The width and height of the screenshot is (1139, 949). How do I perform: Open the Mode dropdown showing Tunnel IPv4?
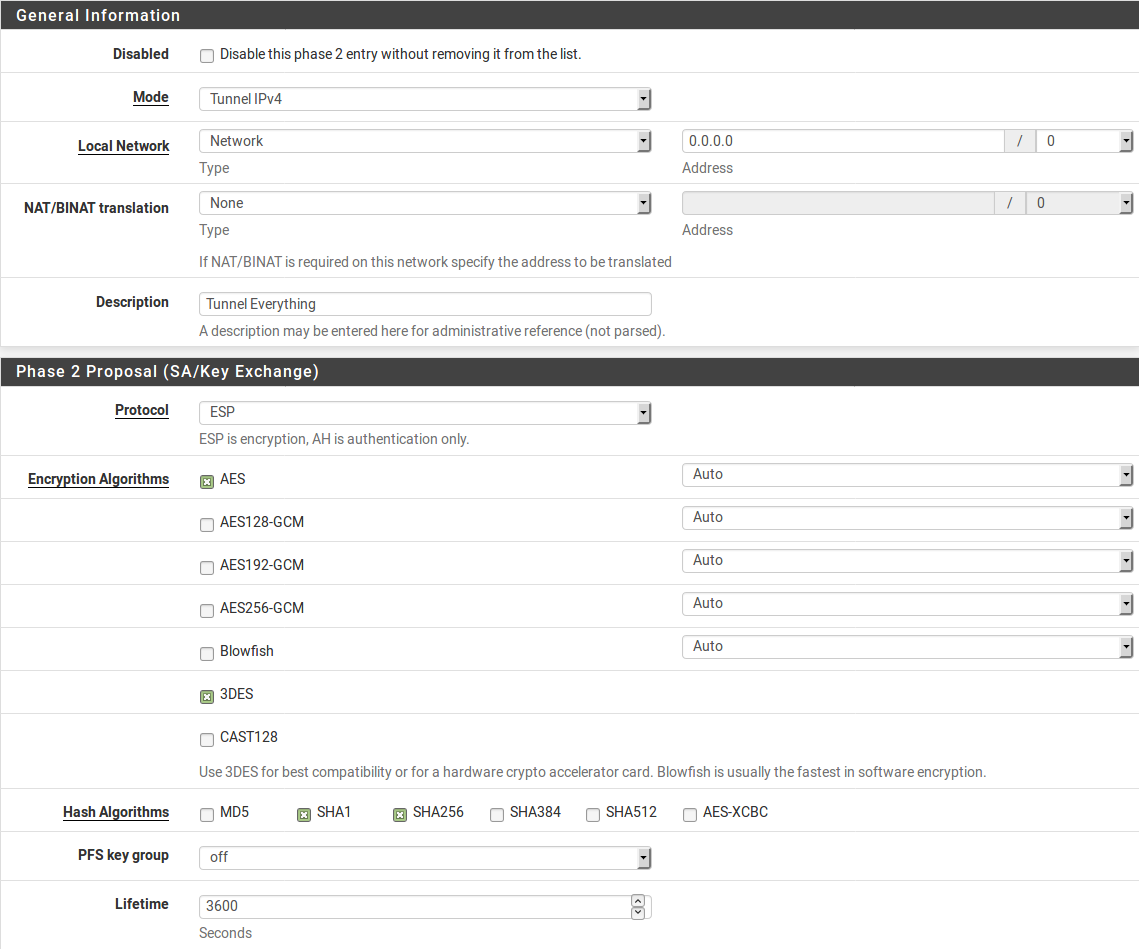(x=425, y=99)
